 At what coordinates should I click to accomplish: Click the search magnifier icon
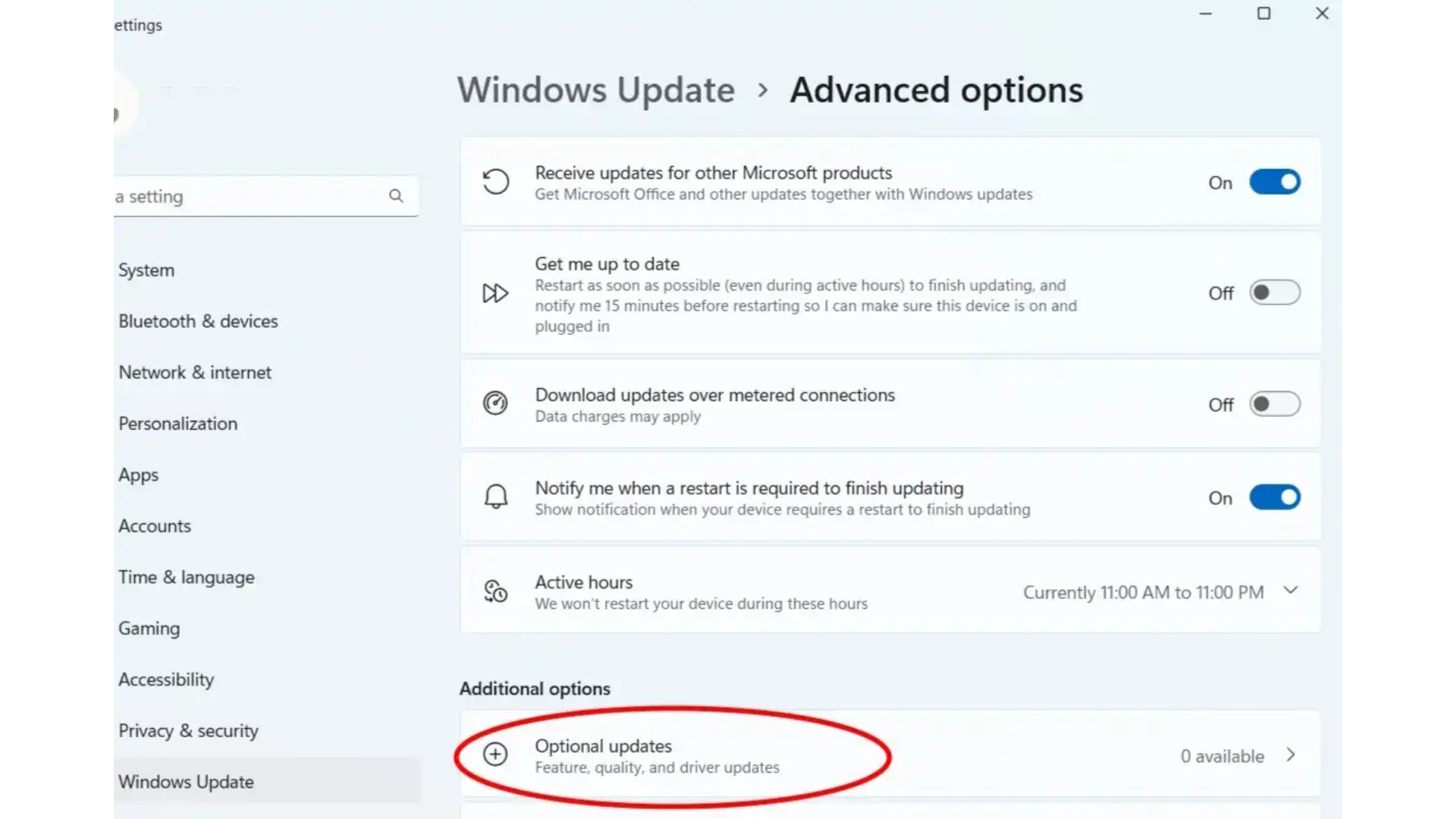pyautogui.click(x=396, y=196)
